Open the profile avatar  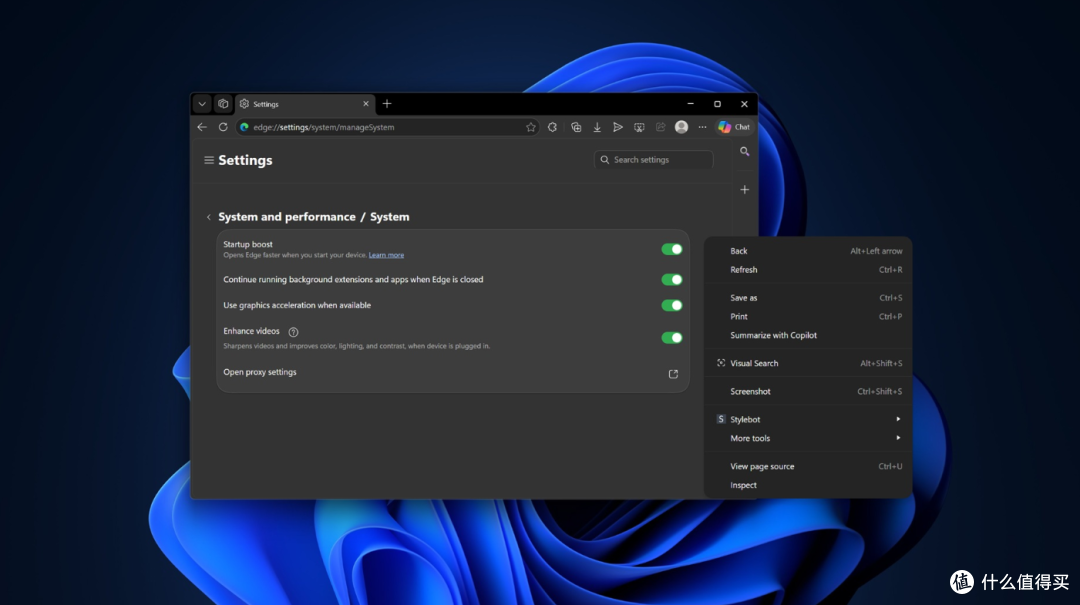(681, 127)
